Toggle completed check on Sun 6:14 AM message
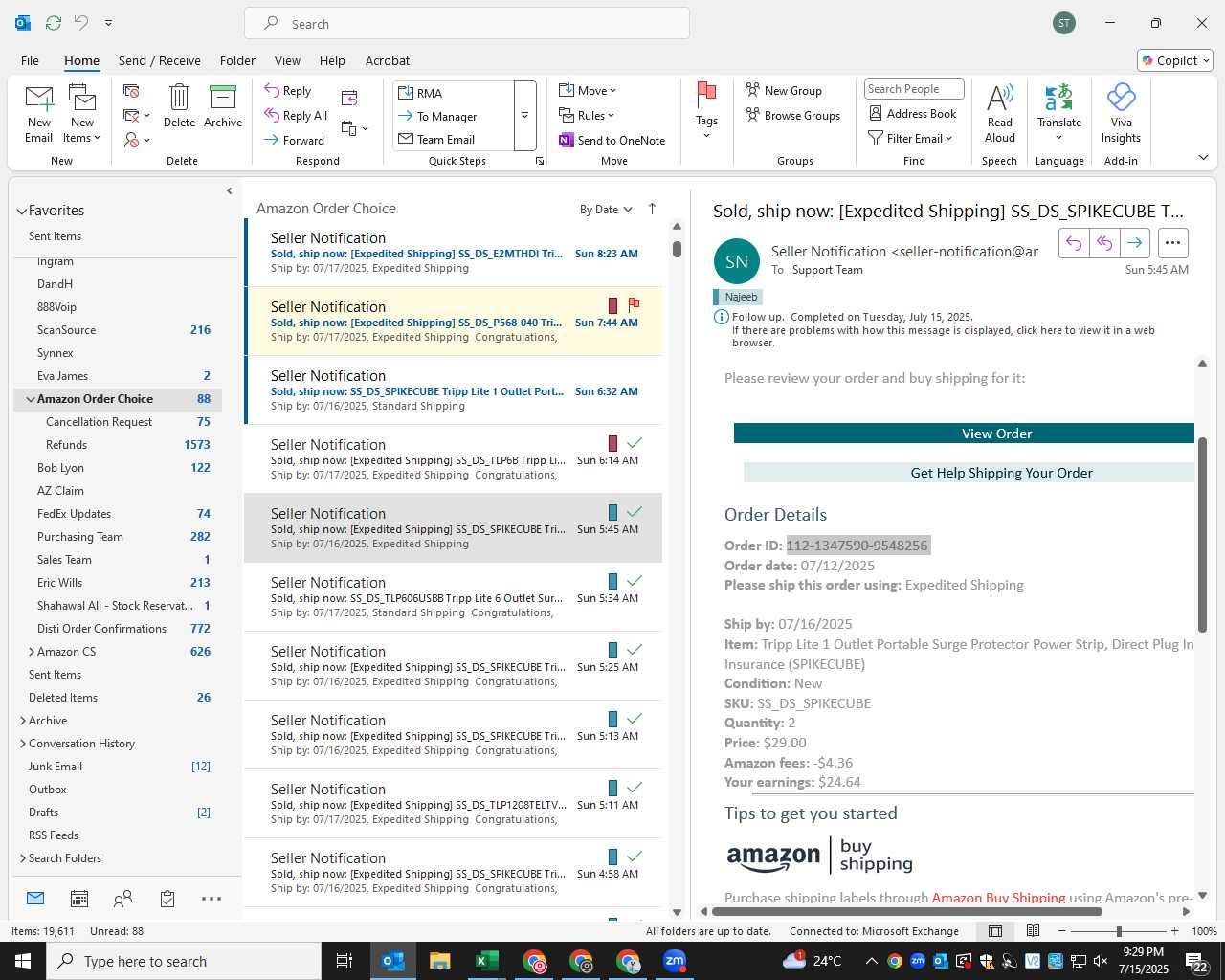Screen dimensions: 1225x980 click(634, 443)
